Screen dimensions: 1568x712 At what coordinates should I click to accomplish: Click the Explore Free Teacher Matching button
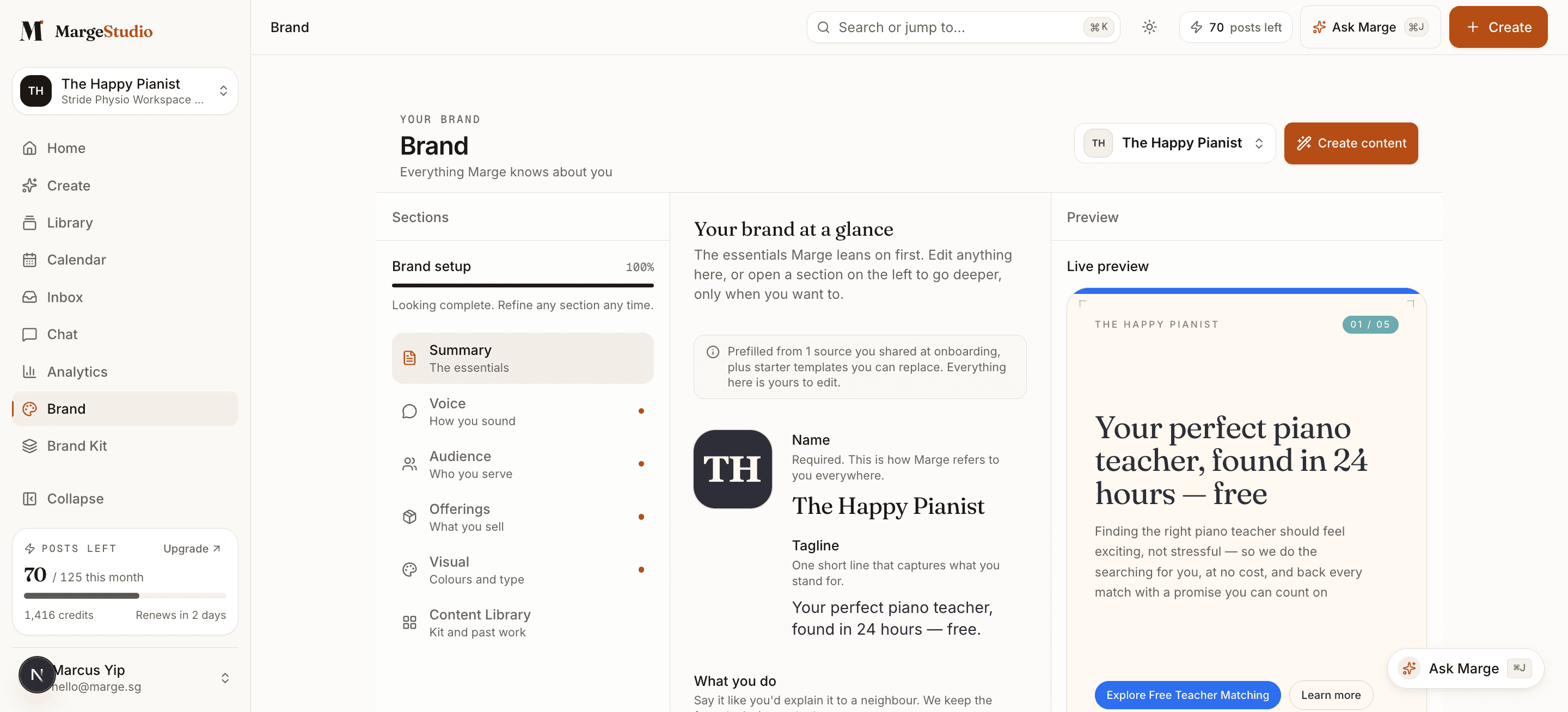1187,695
